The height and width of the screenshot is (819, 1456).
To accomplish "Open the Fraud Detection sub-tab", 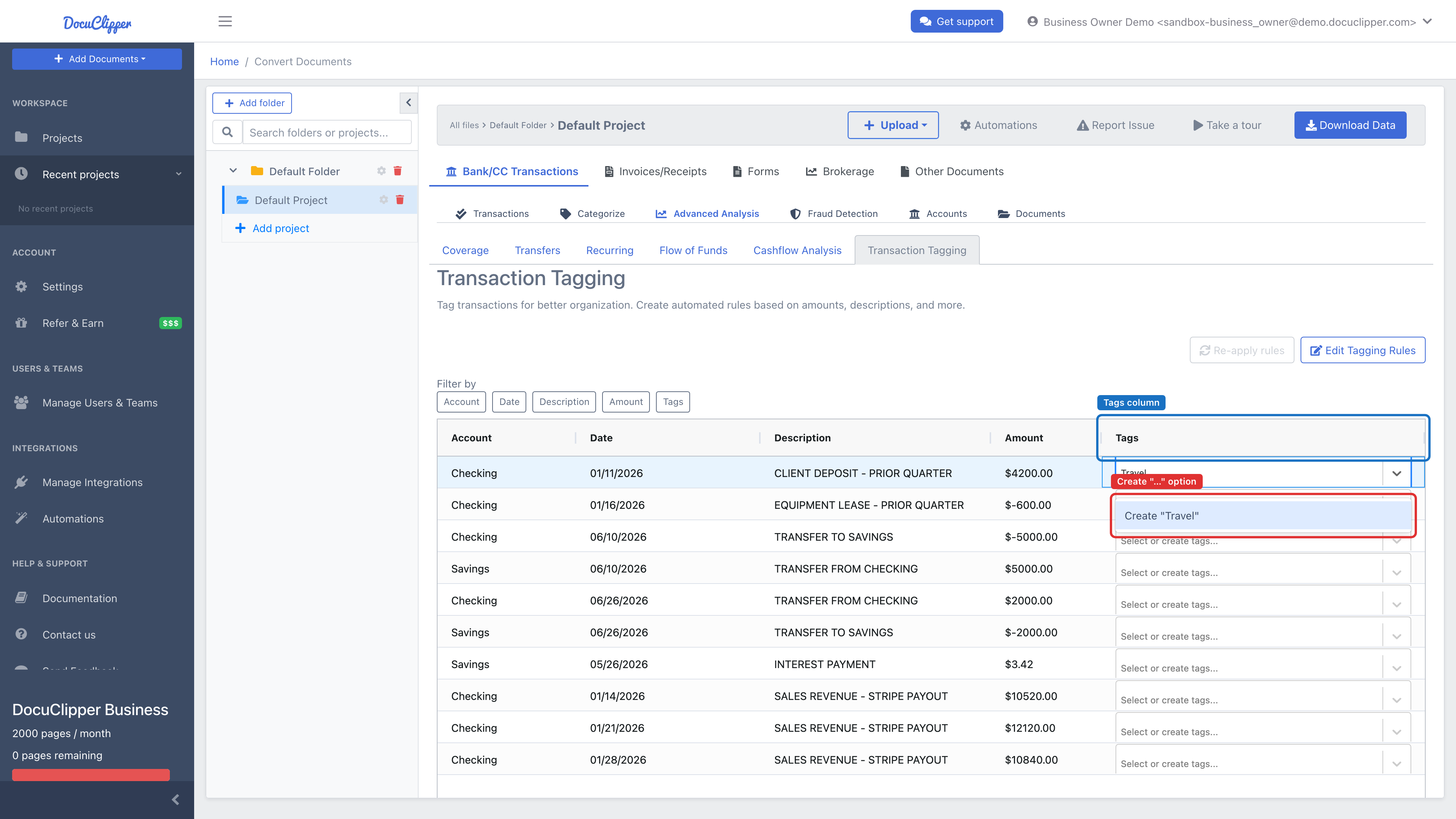I will point(834,213).
